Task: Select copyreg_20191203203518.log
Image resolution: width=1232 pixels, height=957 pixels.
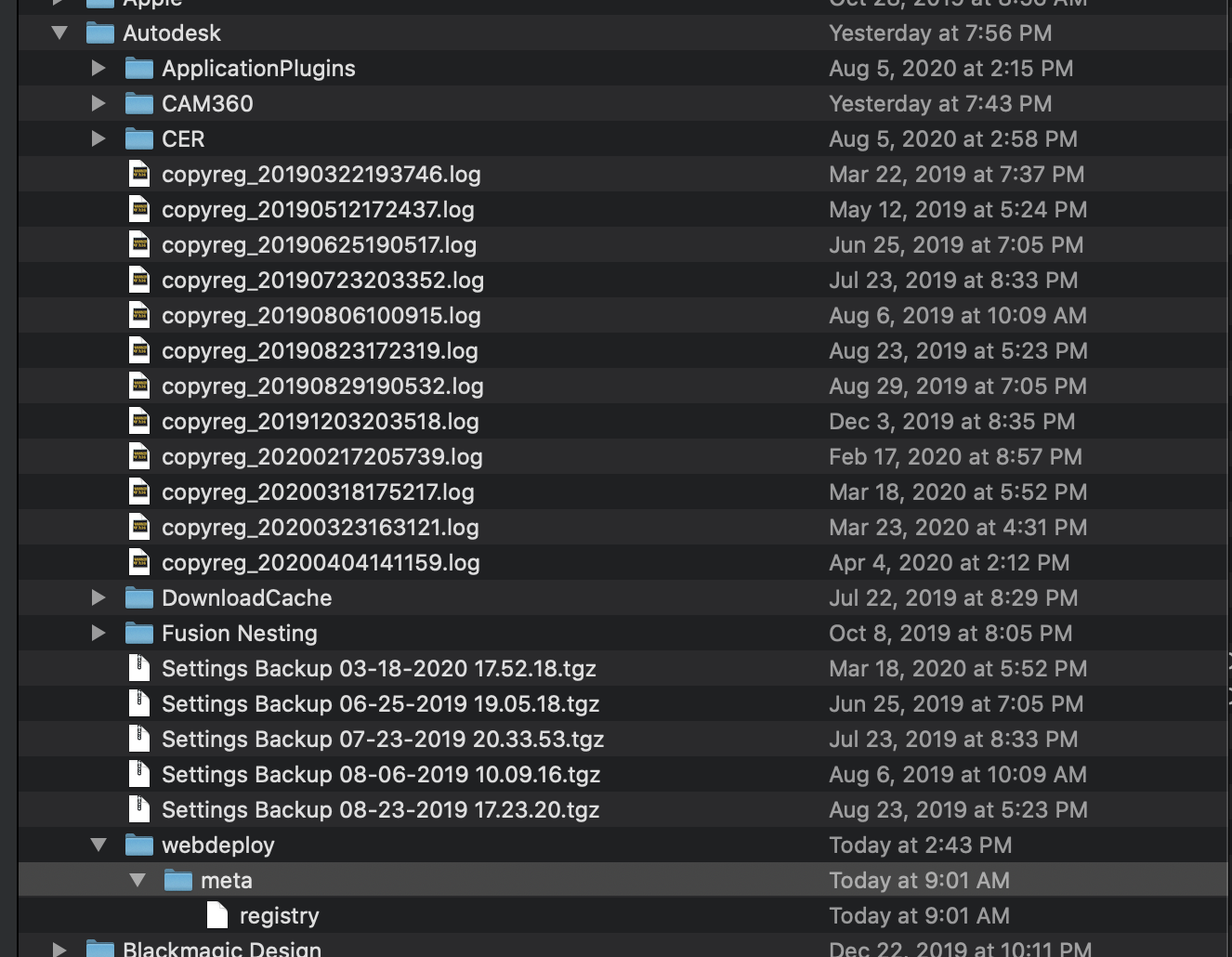Action: [x=320, y=421]
